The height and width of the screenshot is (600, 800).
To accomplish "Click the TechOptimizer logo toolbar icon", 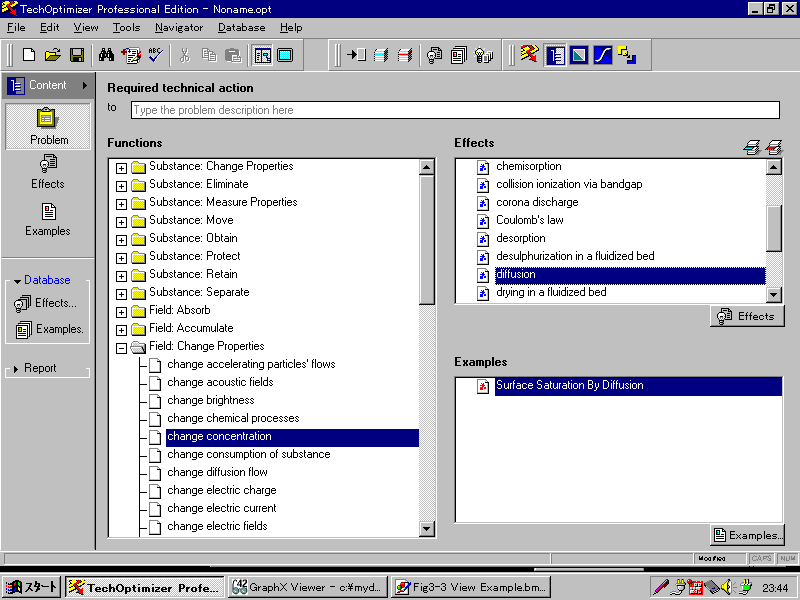I will click(x=529, y=54).
